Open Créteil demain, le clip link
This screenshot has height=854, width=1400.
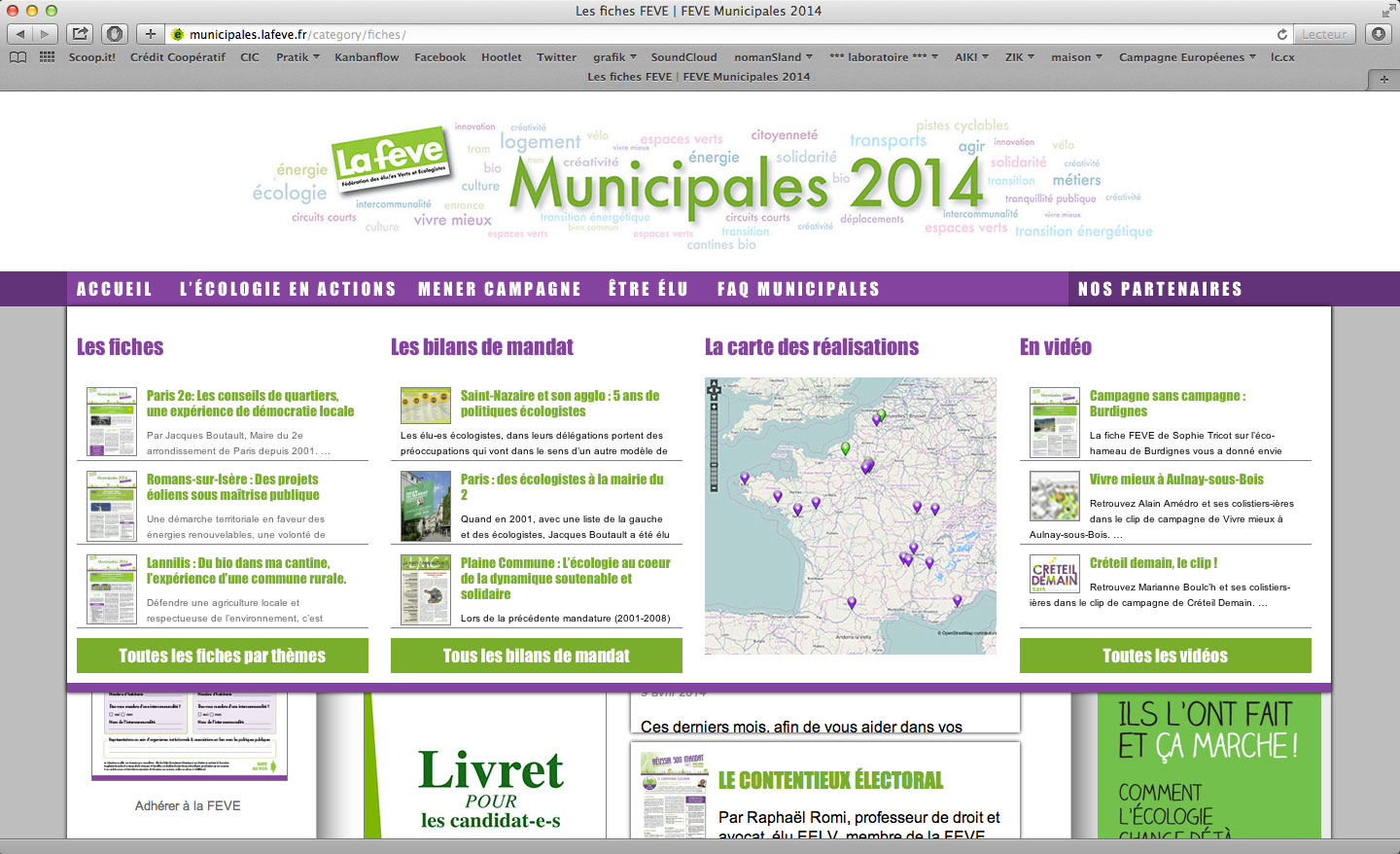(1153, 563)
